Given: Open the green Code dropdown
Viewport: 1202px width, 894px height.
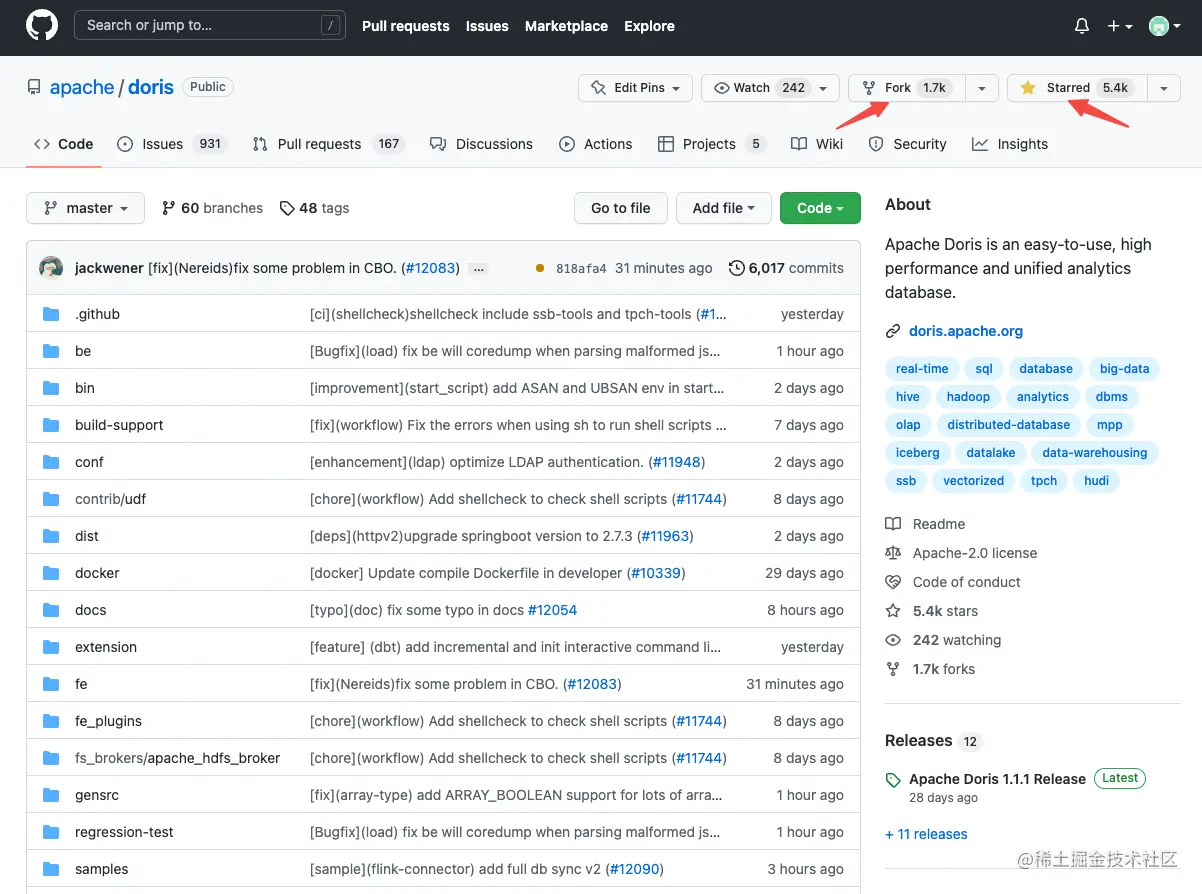Looking at the screenshot, I should [x=820, y=208].
